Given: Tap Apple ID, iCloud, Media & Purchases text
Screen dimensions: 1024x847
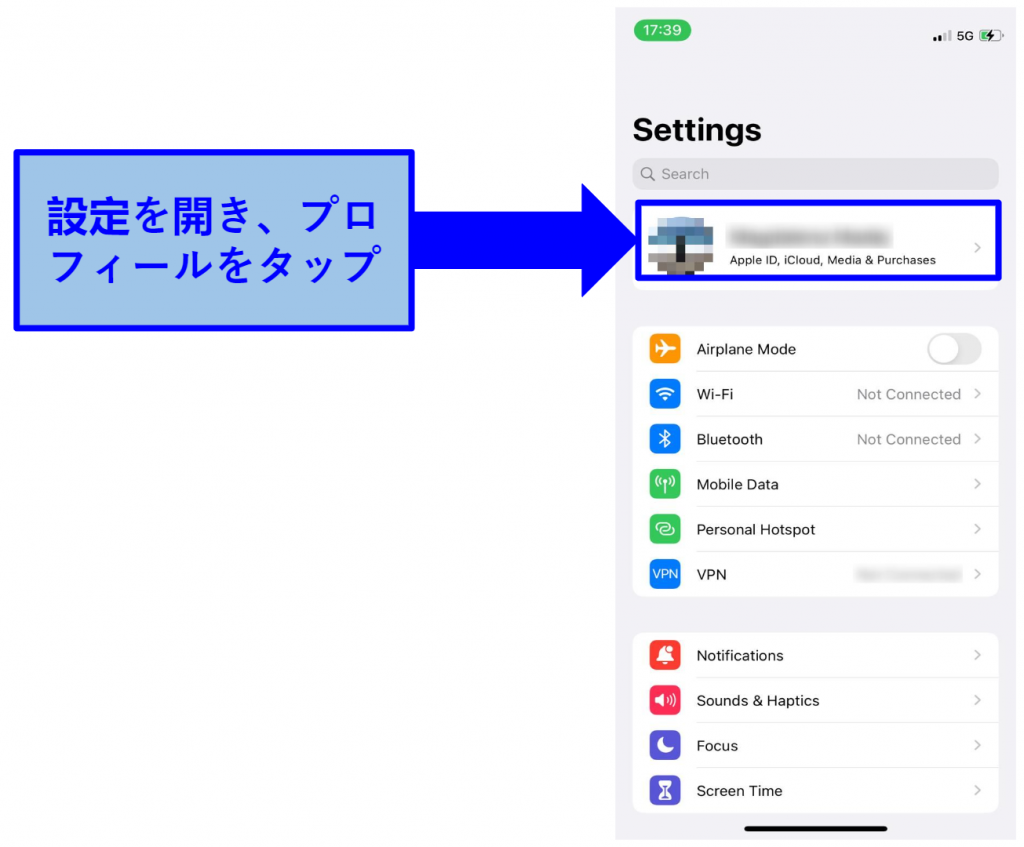Looking at the screenshot, I should coord(832,260).
